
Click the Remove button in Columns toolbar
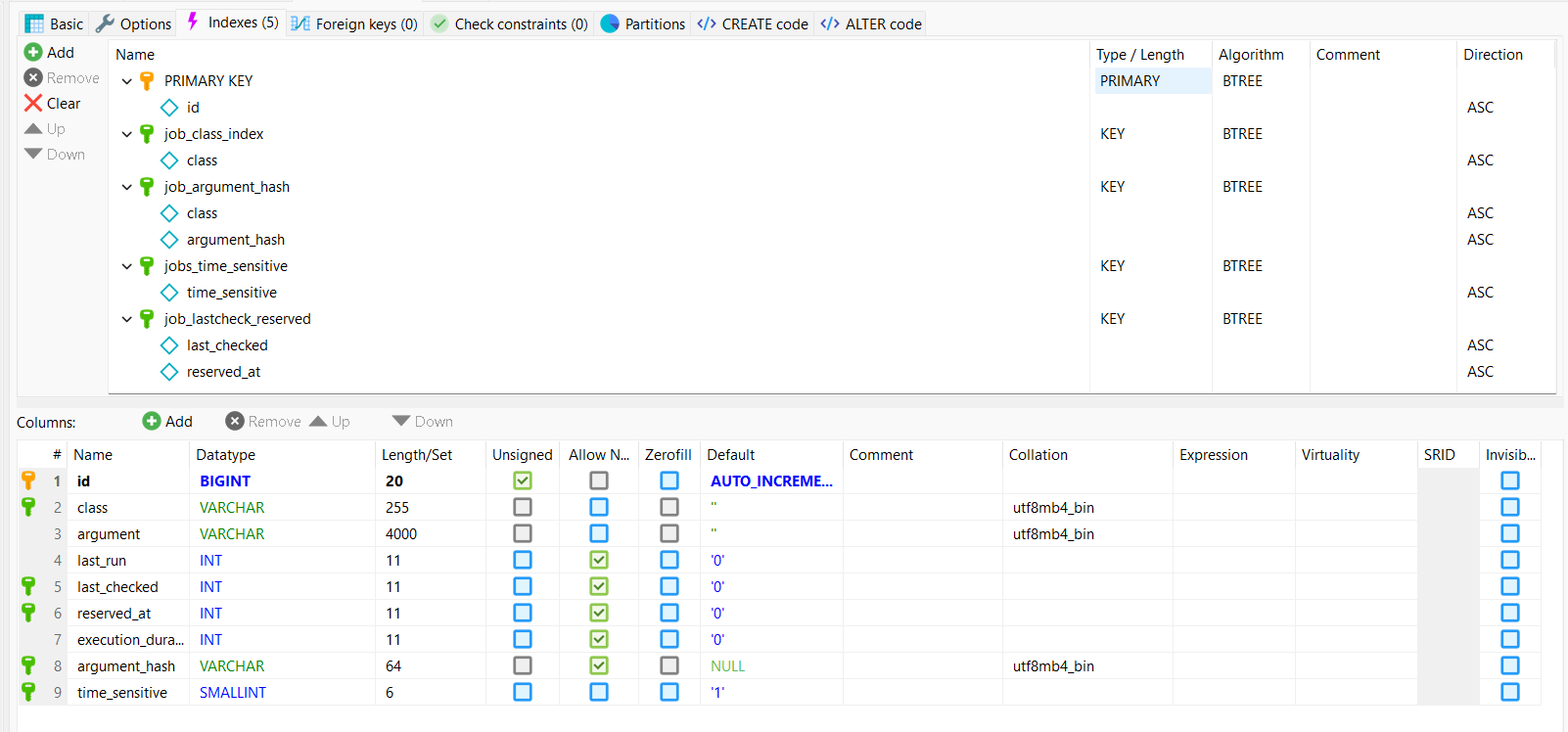pyautogui.click(x=263, y=422)
